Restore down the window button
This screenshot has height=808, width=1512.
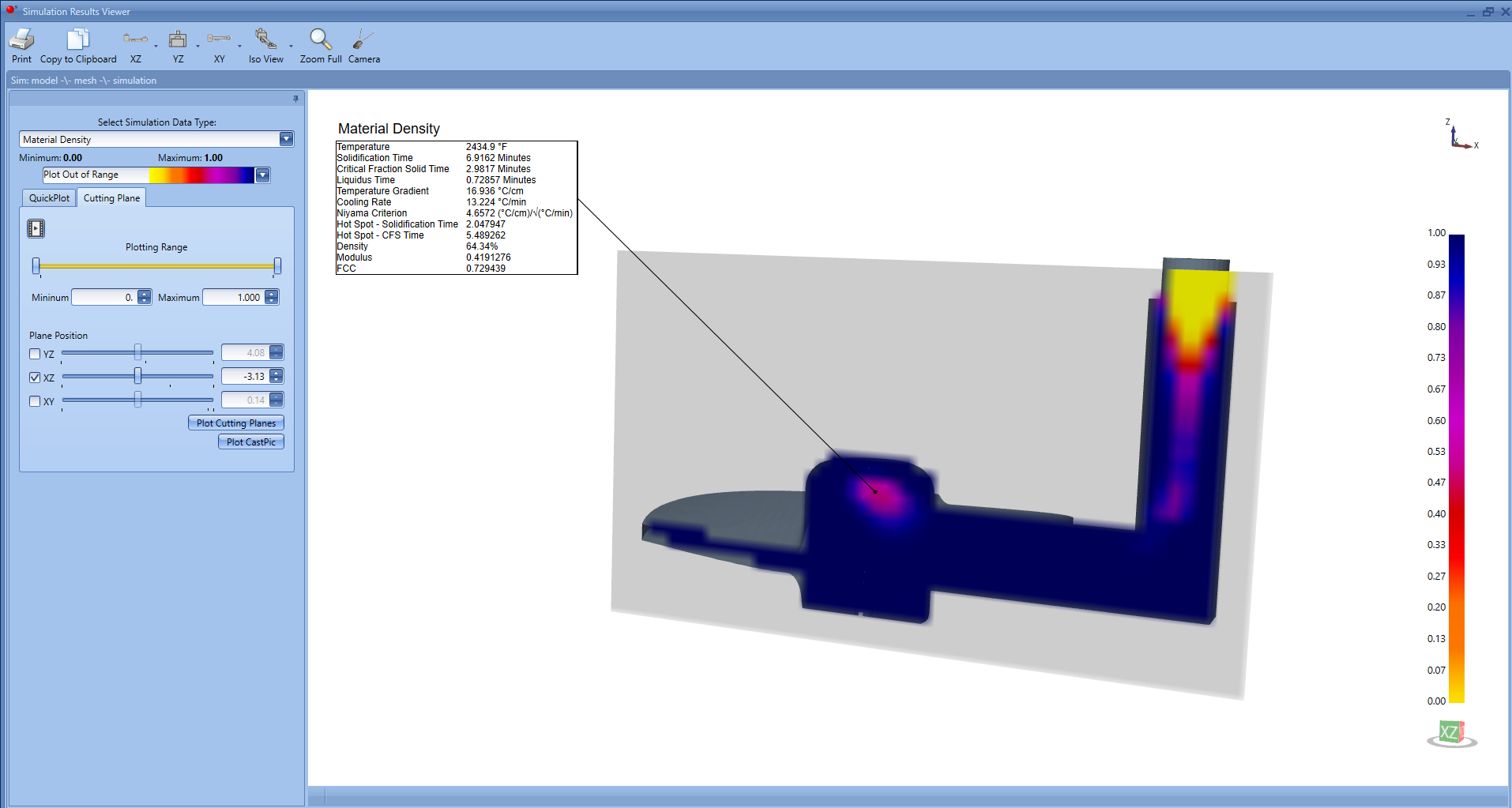coord(1488,12)
